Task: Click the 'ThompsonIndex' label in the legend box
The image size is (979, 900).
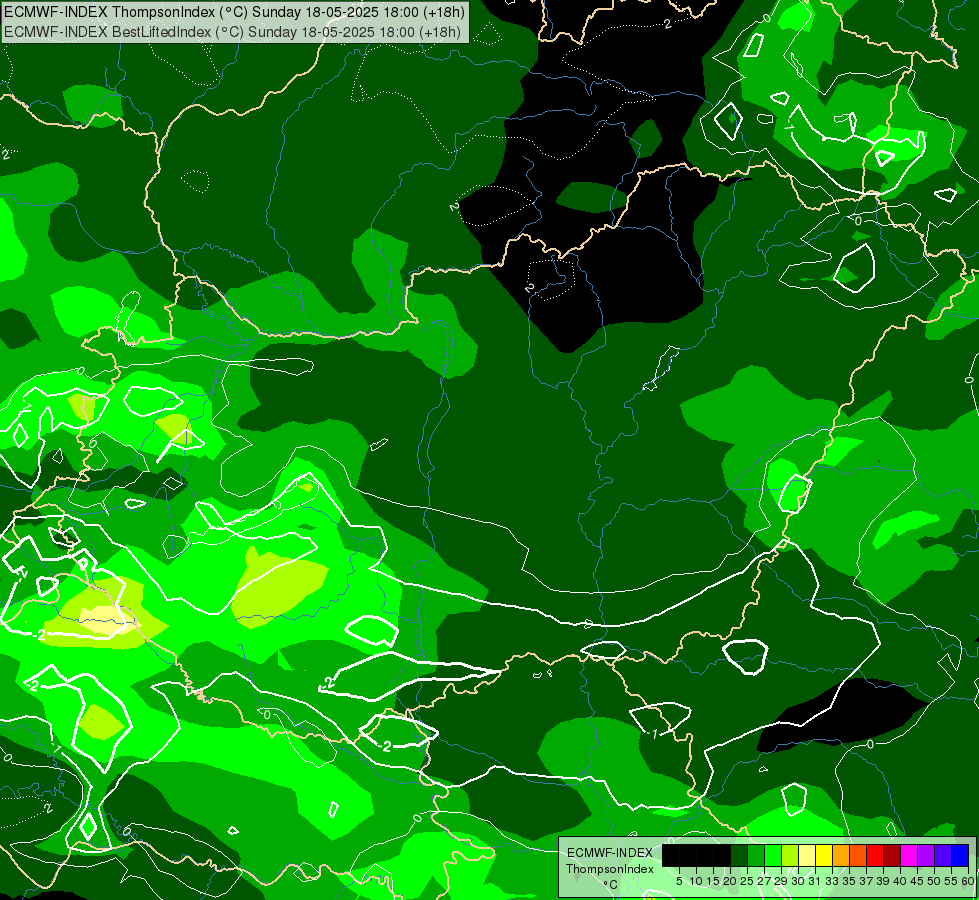Action: 610,869
